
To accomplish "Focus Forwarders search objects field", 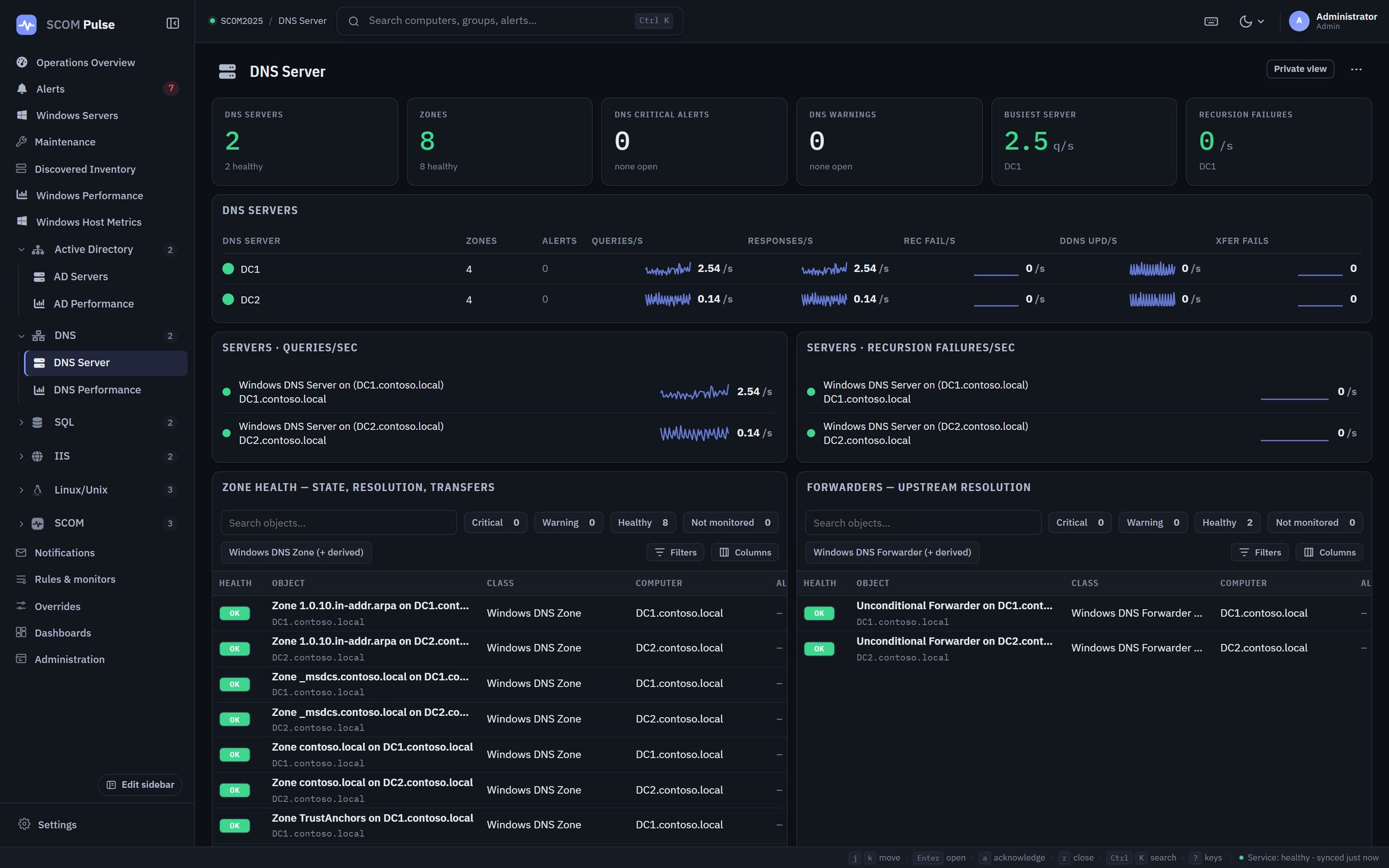I will click(923, 523).
